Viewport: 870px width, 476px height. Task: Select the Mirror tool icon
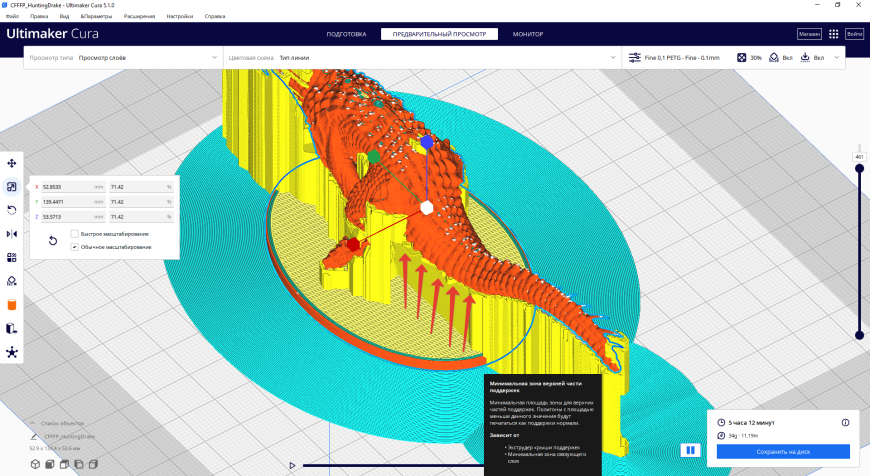tap(12, 234)
